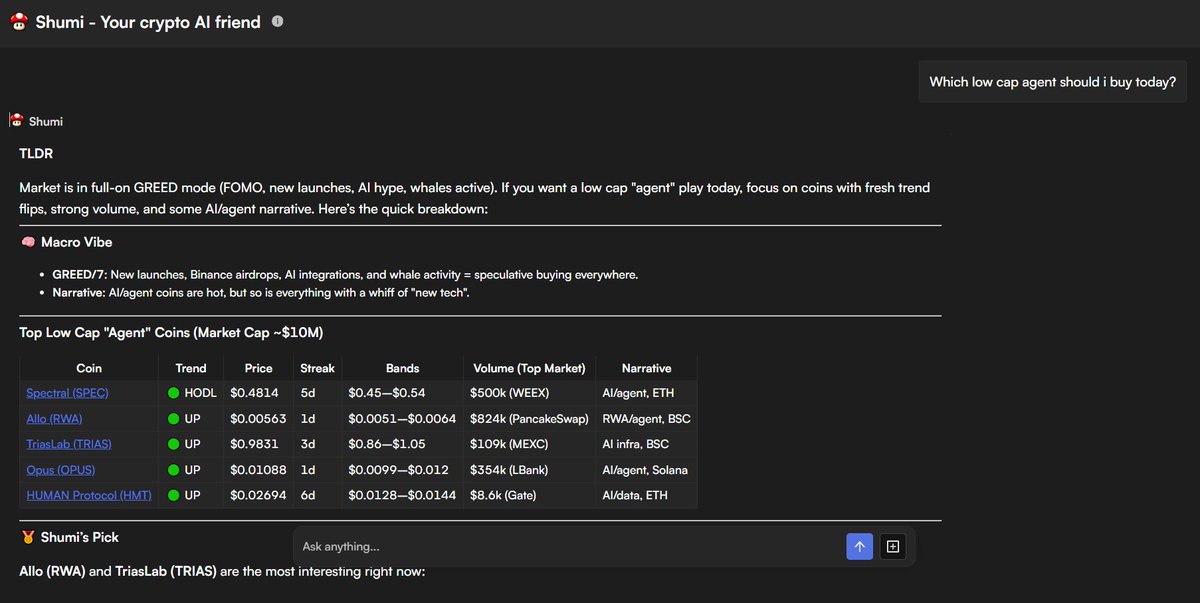Click the AI/agent, Solana narrative cell
This screenshot has width=1200, height=603.
click(646, 470)
